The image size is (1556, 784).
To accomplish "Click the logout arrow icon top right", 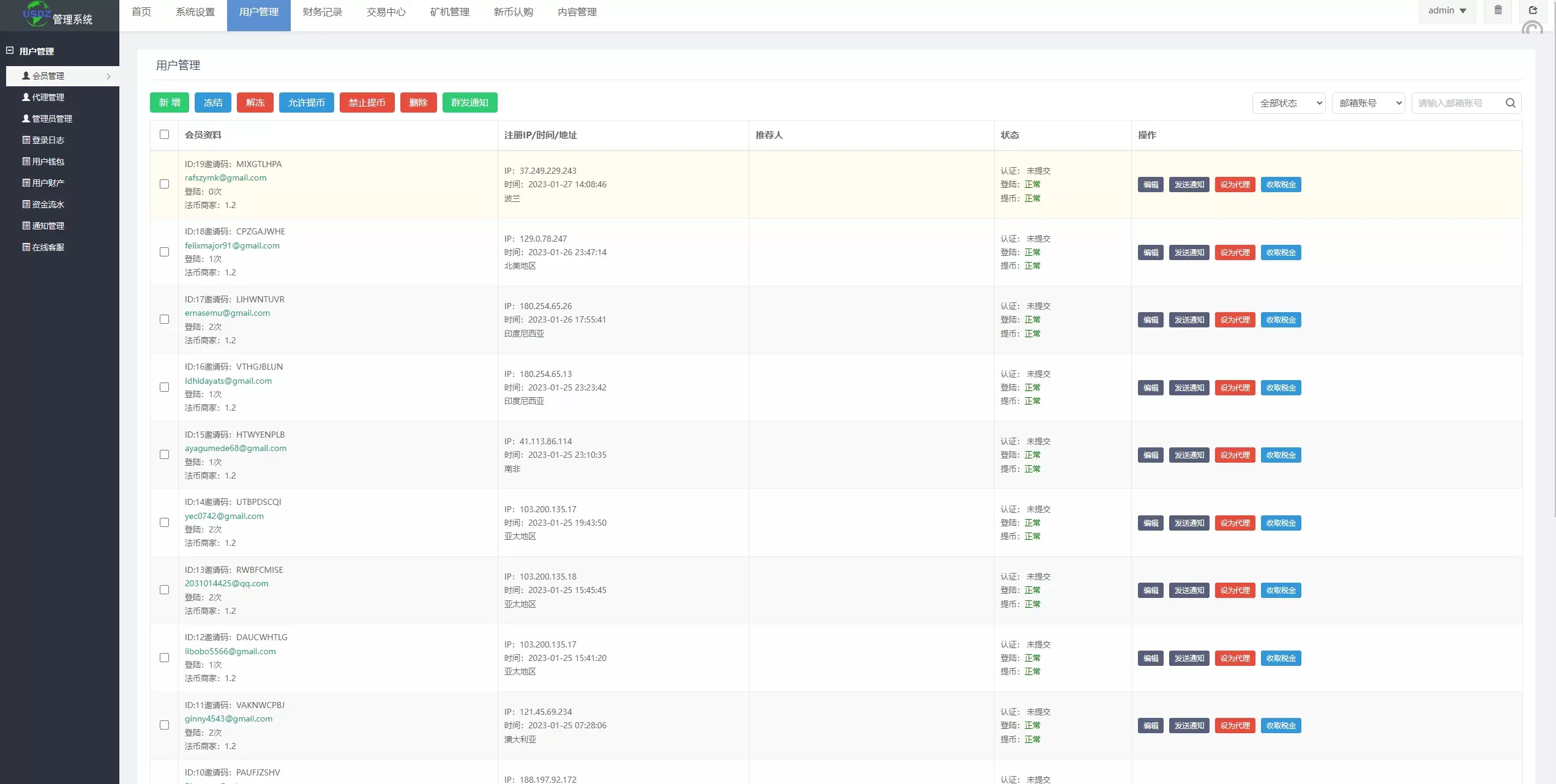I will [1533, 10].
